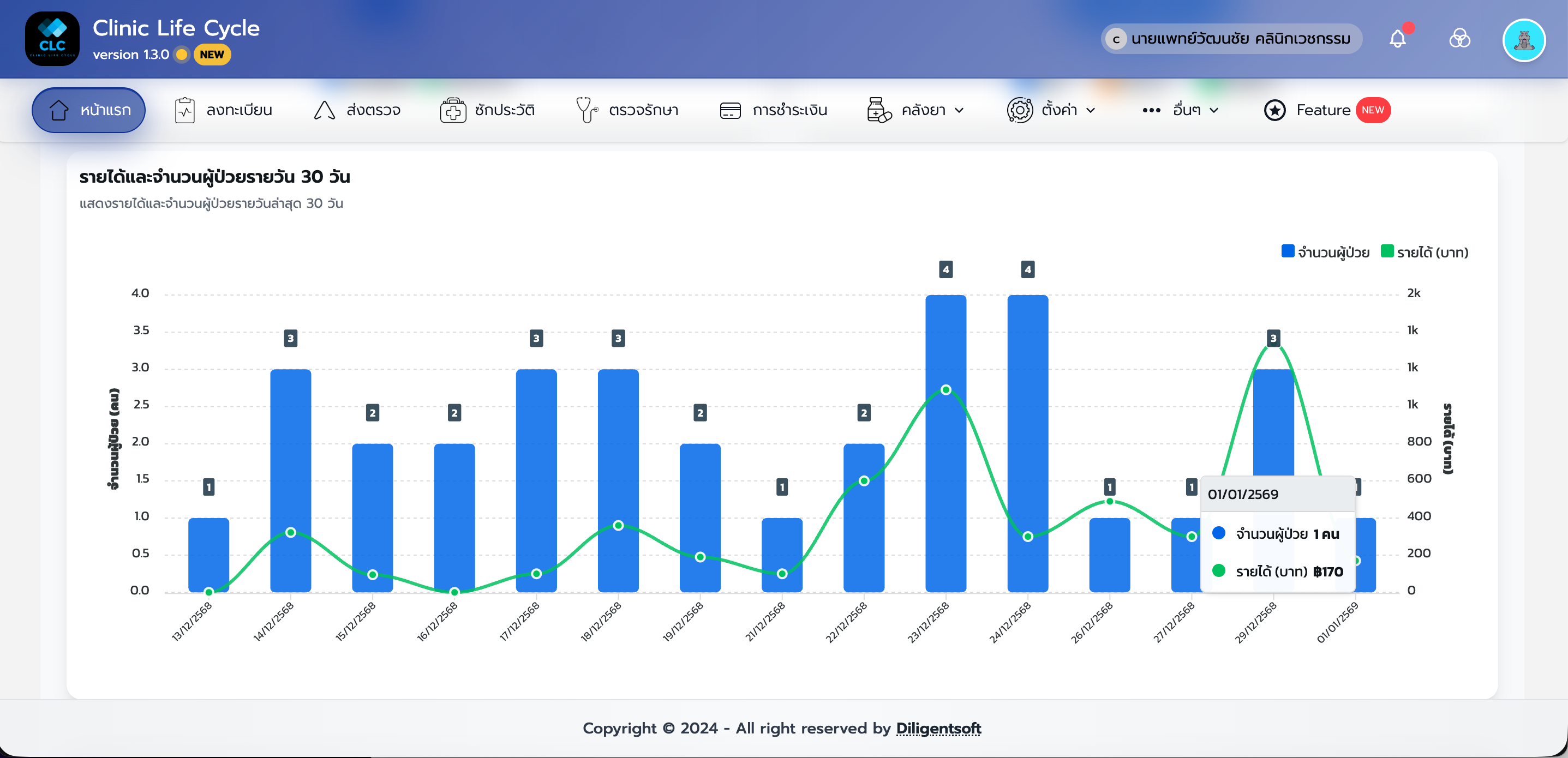Click the three-circles theme icon
Image resolution: width=1568 pixels, height=758 pixels.
(x=1459, y=39)
